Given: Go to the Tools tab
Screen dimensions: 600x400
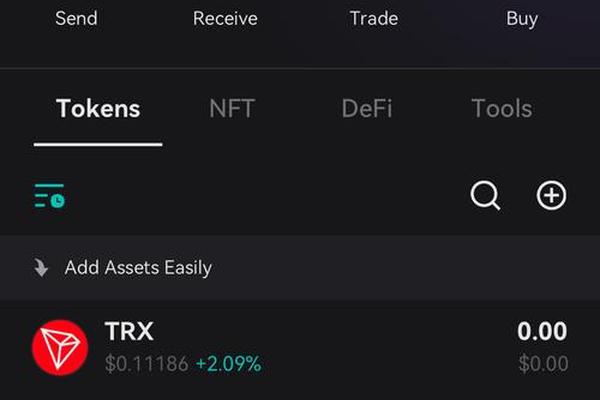Looking at the screenshot, I should pyautogui.click(x=502, y=109).
